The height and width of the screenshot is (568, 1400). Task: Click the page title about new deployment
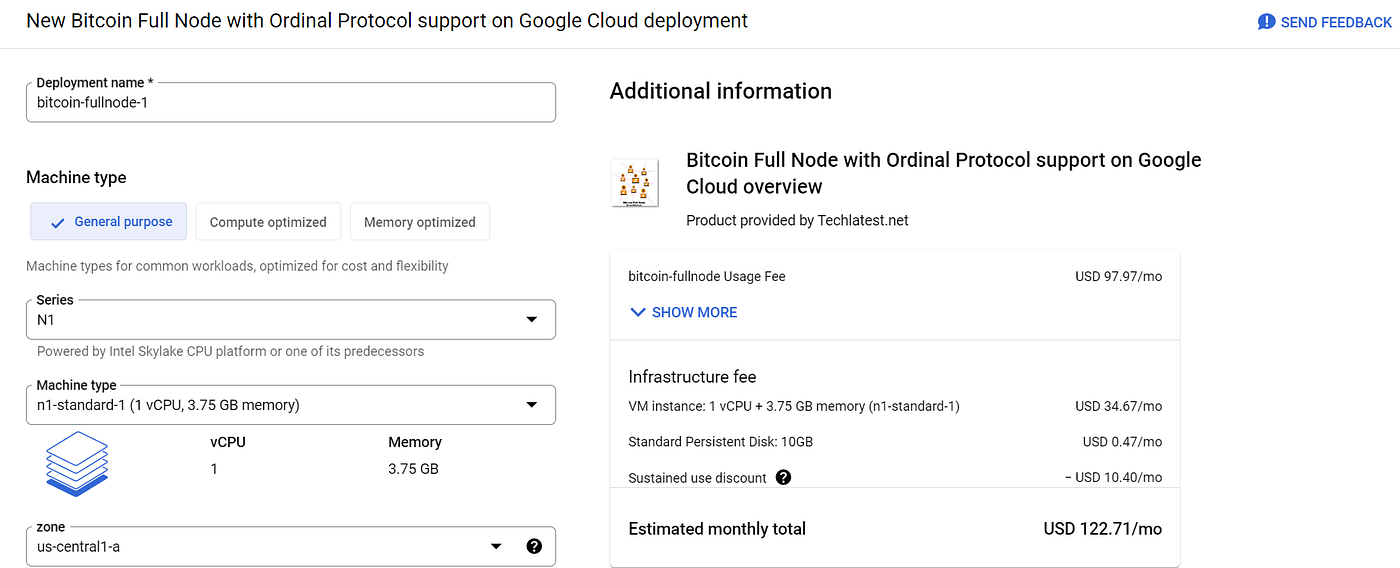coord(387,20)
